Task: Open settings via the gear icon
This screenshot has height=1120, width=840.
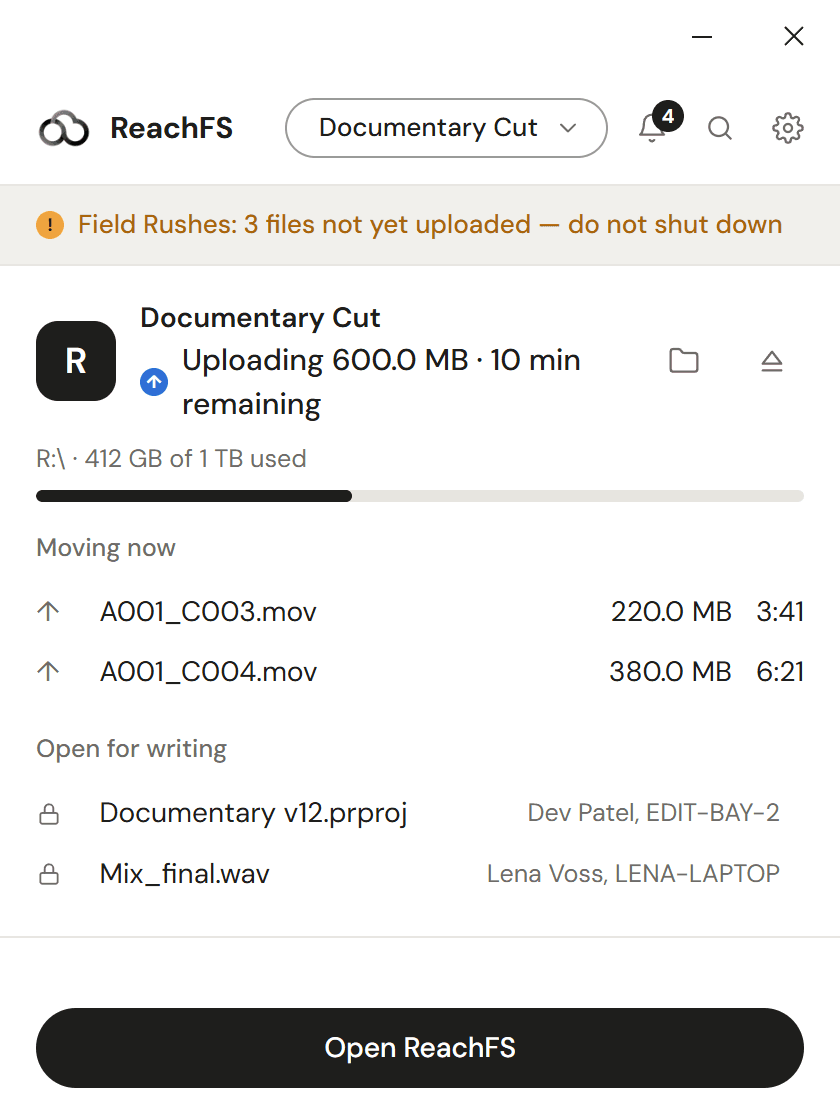Action: pyautogui.click(x=787, y=128)
